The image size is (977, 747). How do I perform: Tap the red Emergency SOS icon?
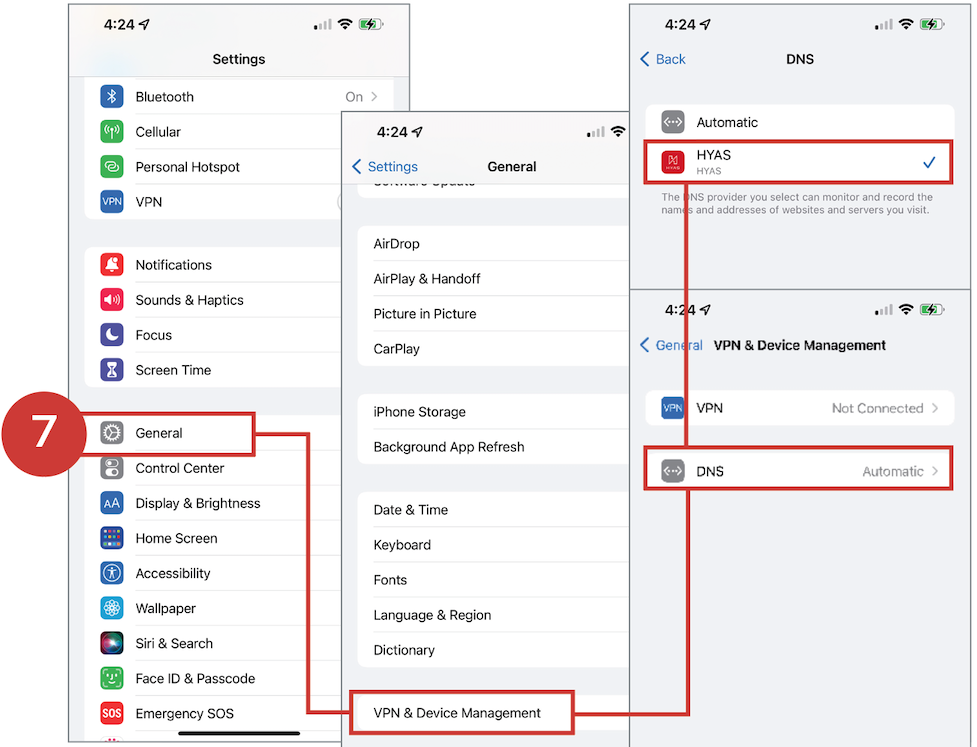pyautogui.click(x=112, y=713)
